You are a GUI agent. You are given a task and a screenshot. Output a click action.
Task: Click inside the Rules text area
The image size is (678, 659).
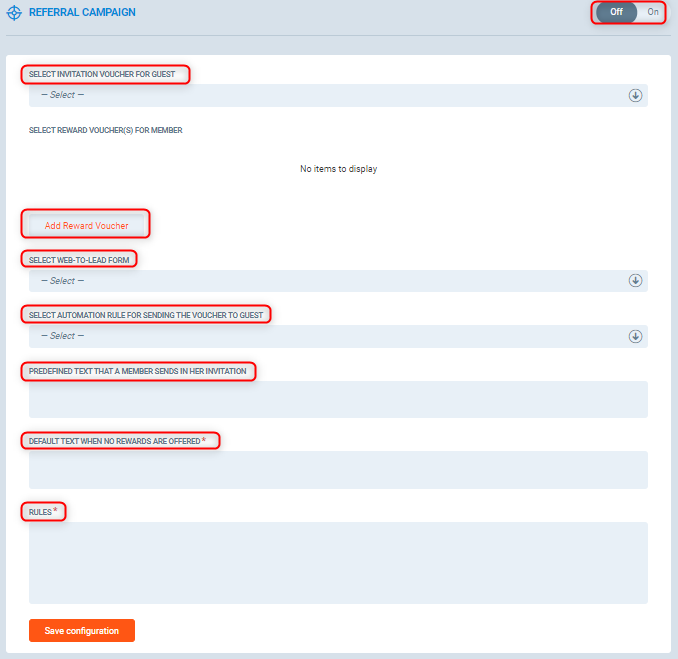point(338,562)
